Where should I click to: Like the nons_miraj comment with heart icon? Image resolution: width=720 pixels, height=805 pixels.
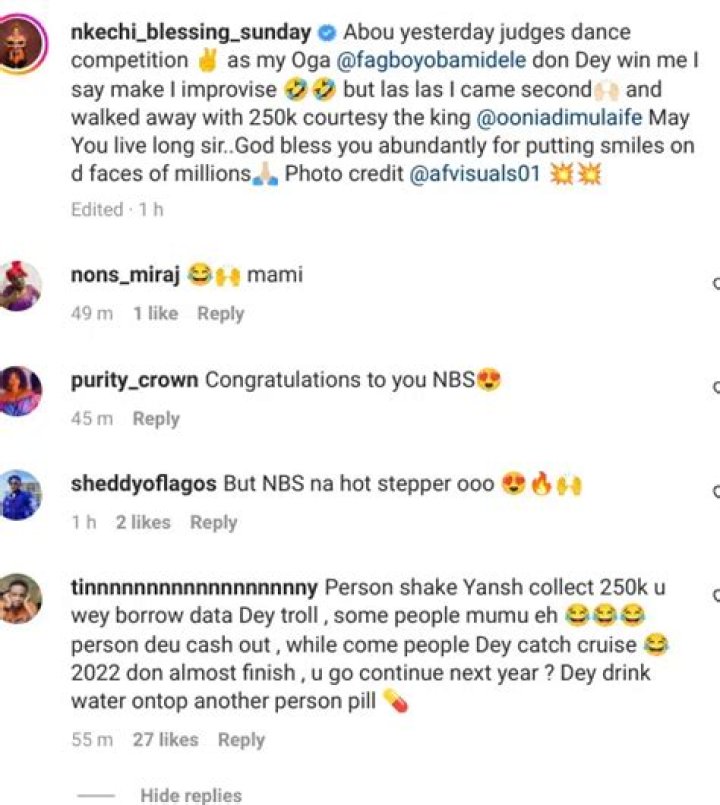716,284
